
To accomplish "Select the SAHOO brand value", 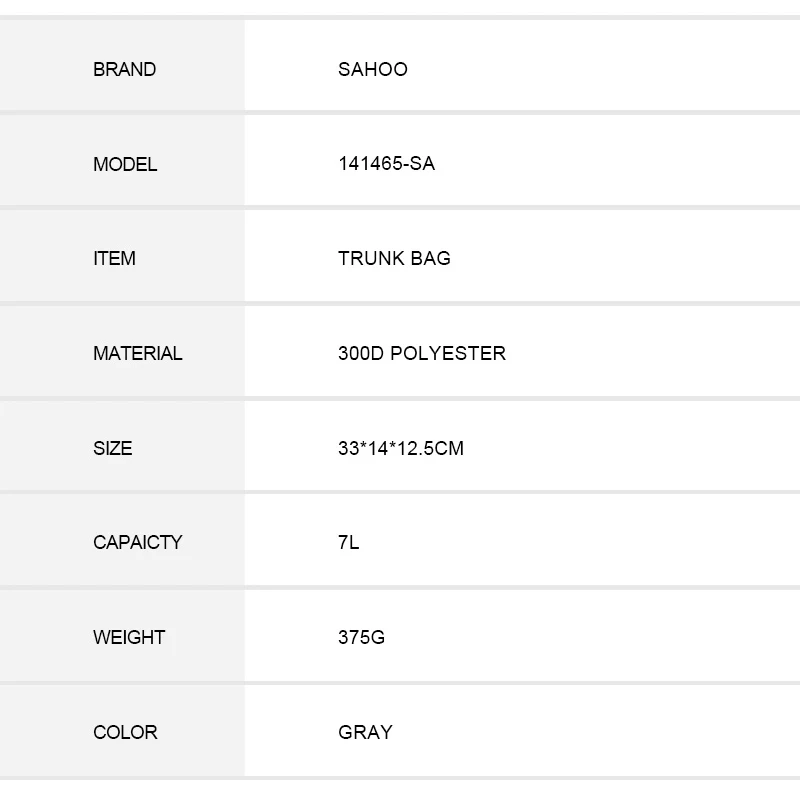I will (x=372, y=70).
